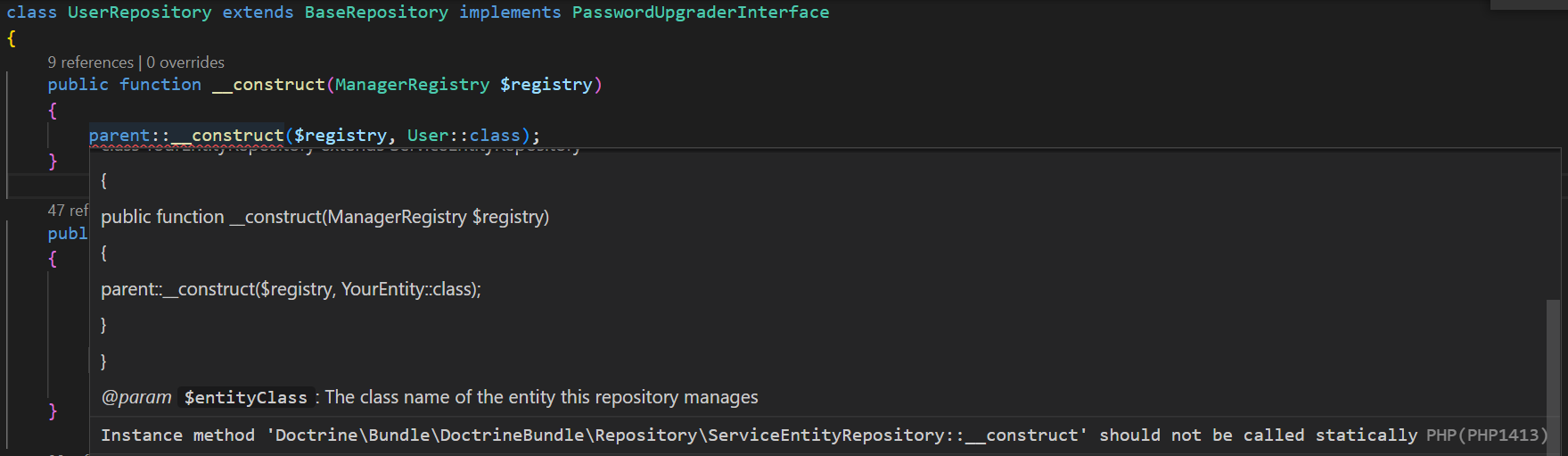The height and width of the screenshot is (456, 1568).
Task: Click PasswordUpgraderInterface in the class declaration
Action: pos(701,12)
